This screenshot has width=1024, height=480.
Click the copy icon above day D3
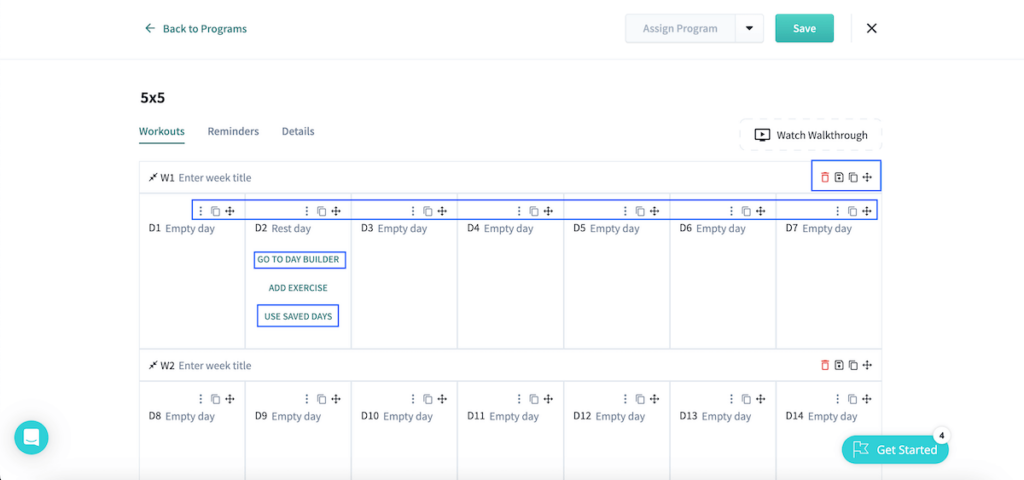(x=427, y=211)
